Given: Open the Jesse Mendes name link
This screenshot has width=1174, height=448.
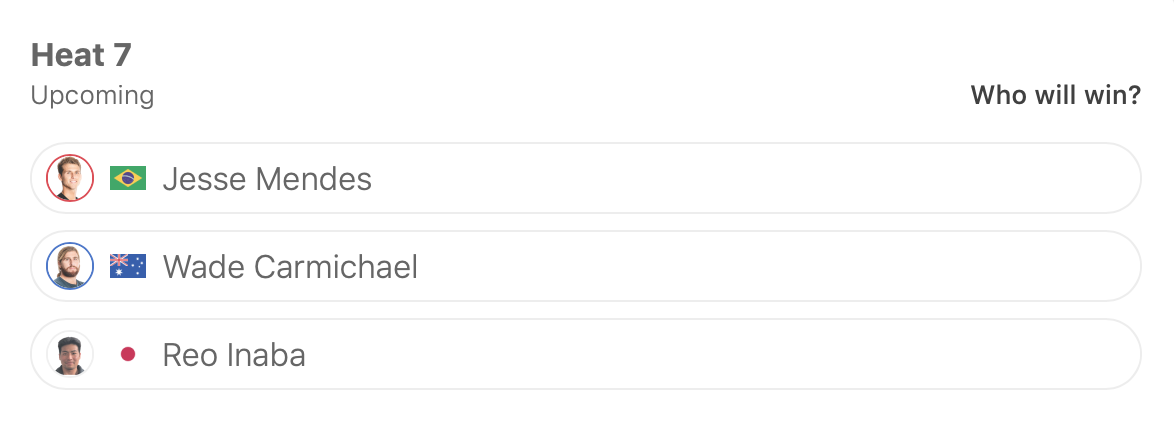Looking at the screenshot, I should [267, 179].
